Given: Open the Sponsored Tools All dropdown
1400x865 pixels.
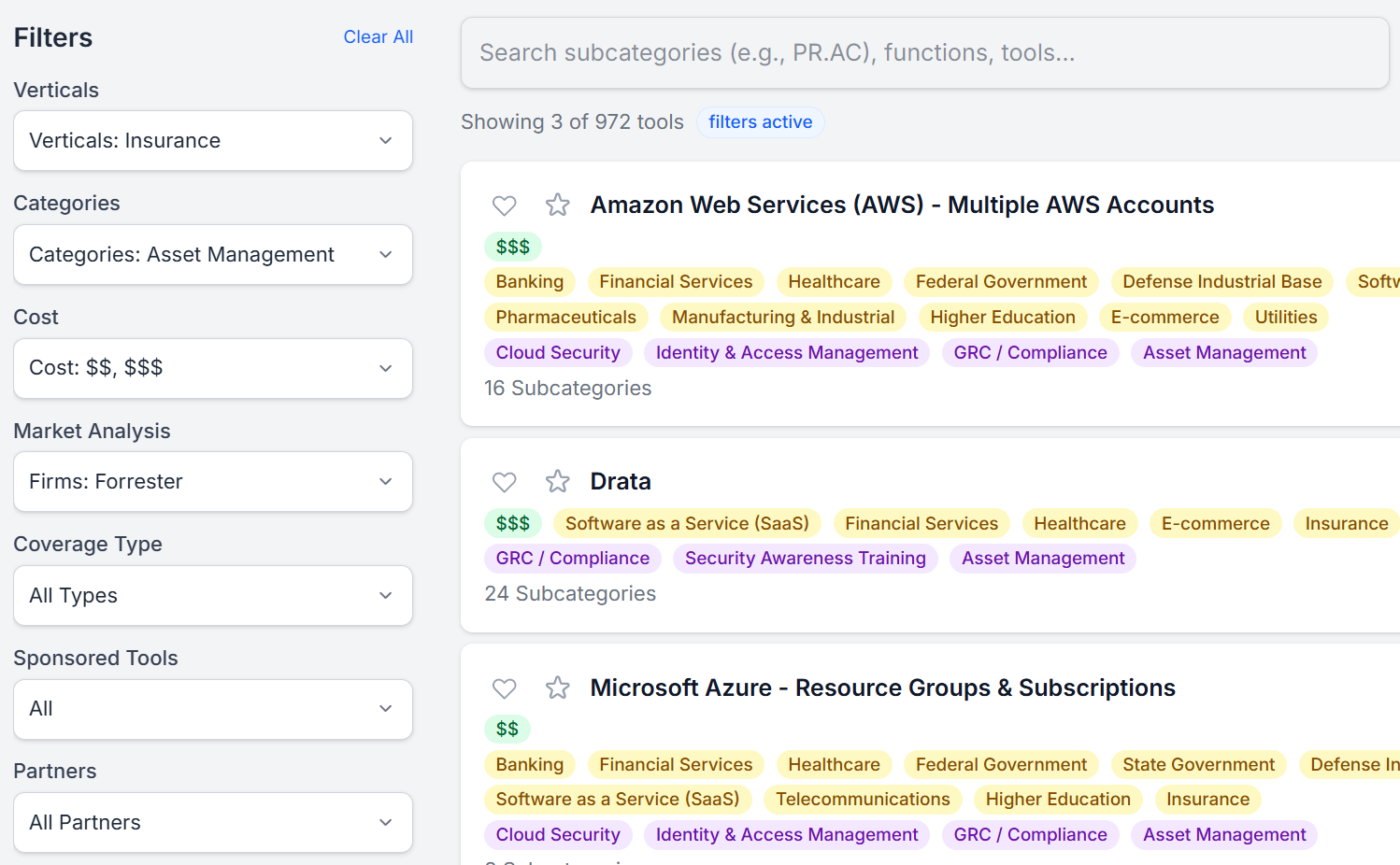Looking at the screenshot, I should (x=213, y=709).
